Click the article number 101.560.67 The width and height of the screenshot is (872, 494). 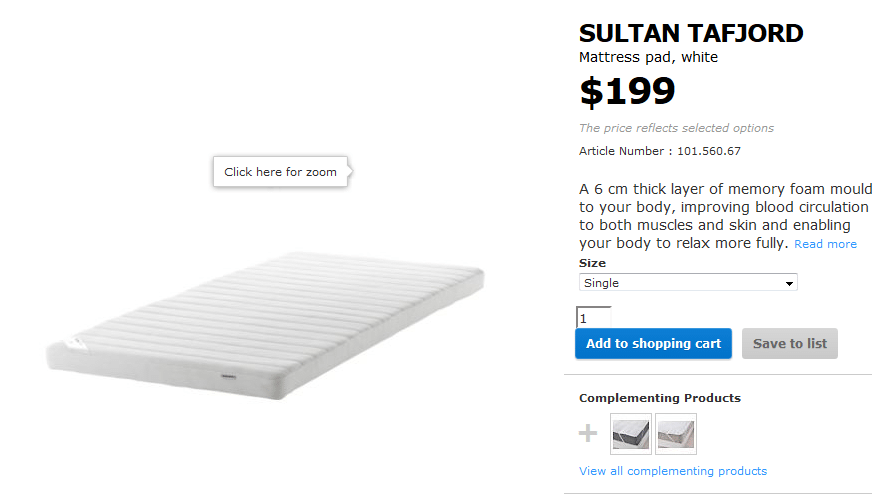tap(708, 151)
